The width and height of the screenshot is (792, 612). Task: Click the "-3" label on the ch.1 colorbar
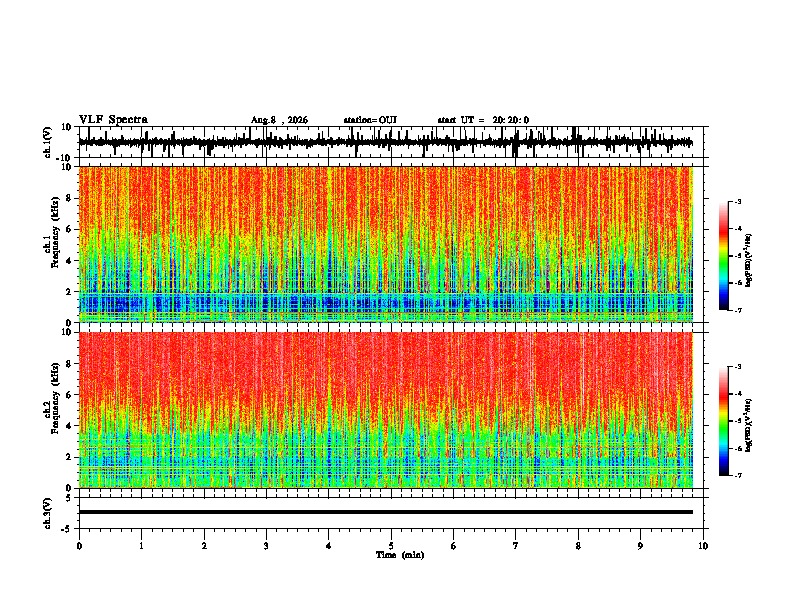(738, 201)
